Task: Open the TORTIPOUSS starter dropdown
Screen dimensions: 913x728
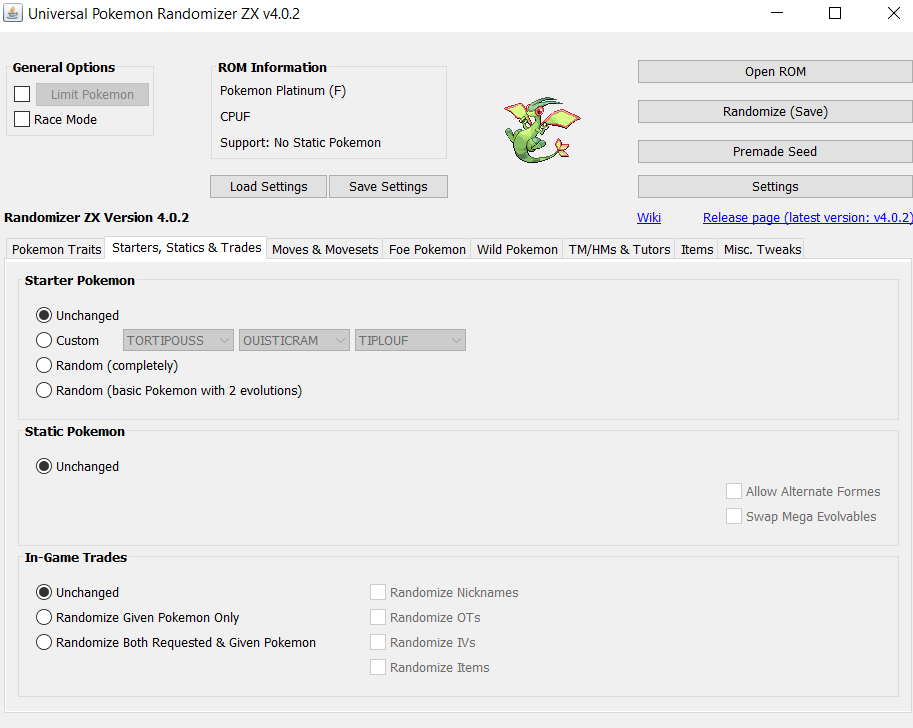Action: (178, 341)
